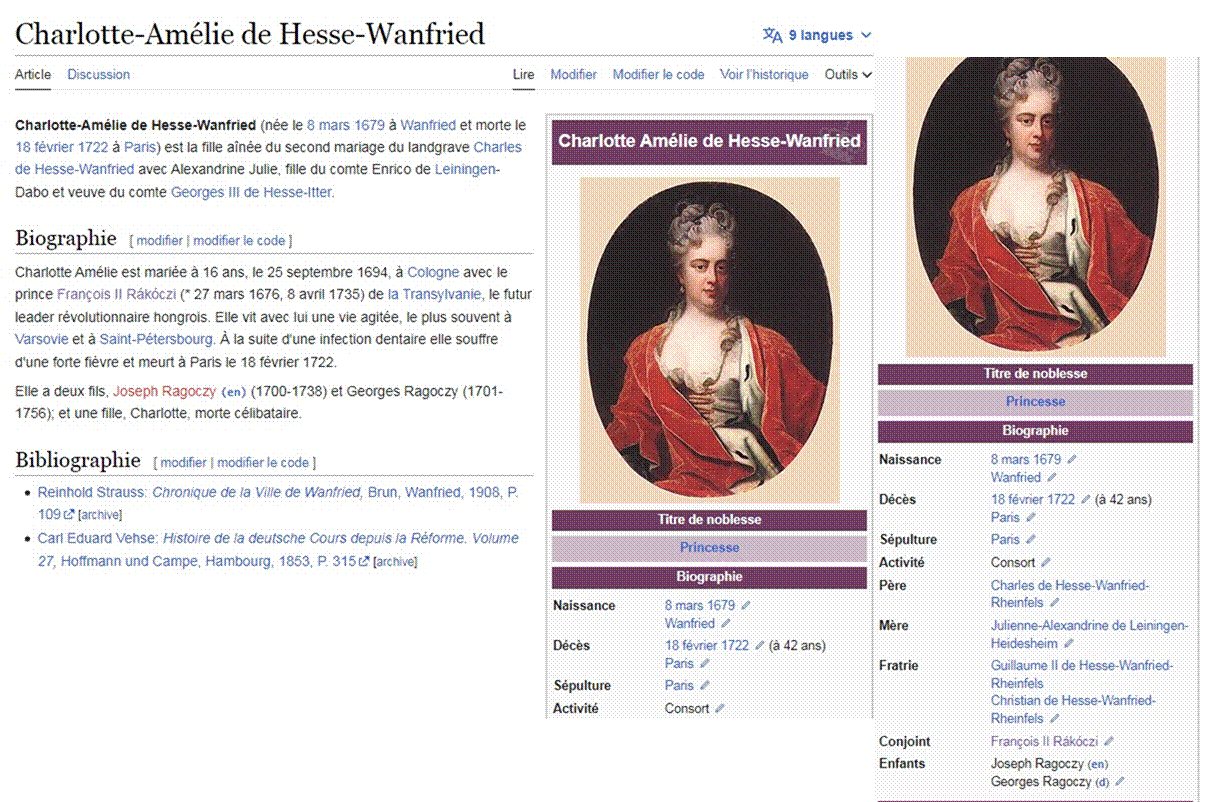Viewport: 1206px width, 802px height.
Task: Click modifier le code next to Biographie heading
Action: [239, 241]
